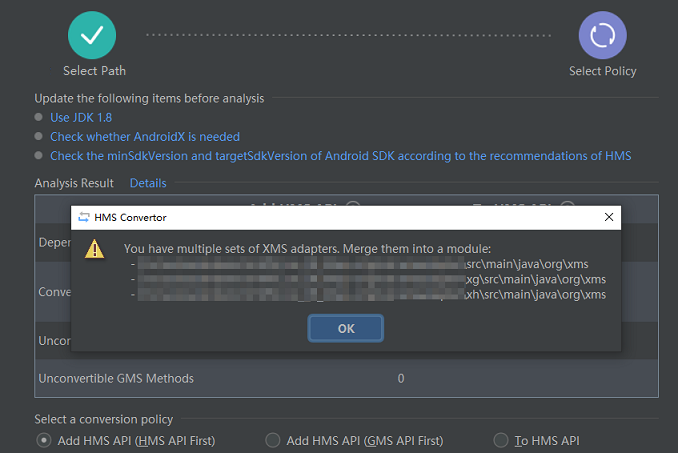Open minSdkVersion and targetSdkVersion check link
The height and width of the screenshot is (453, 678).
pos(341,156)
